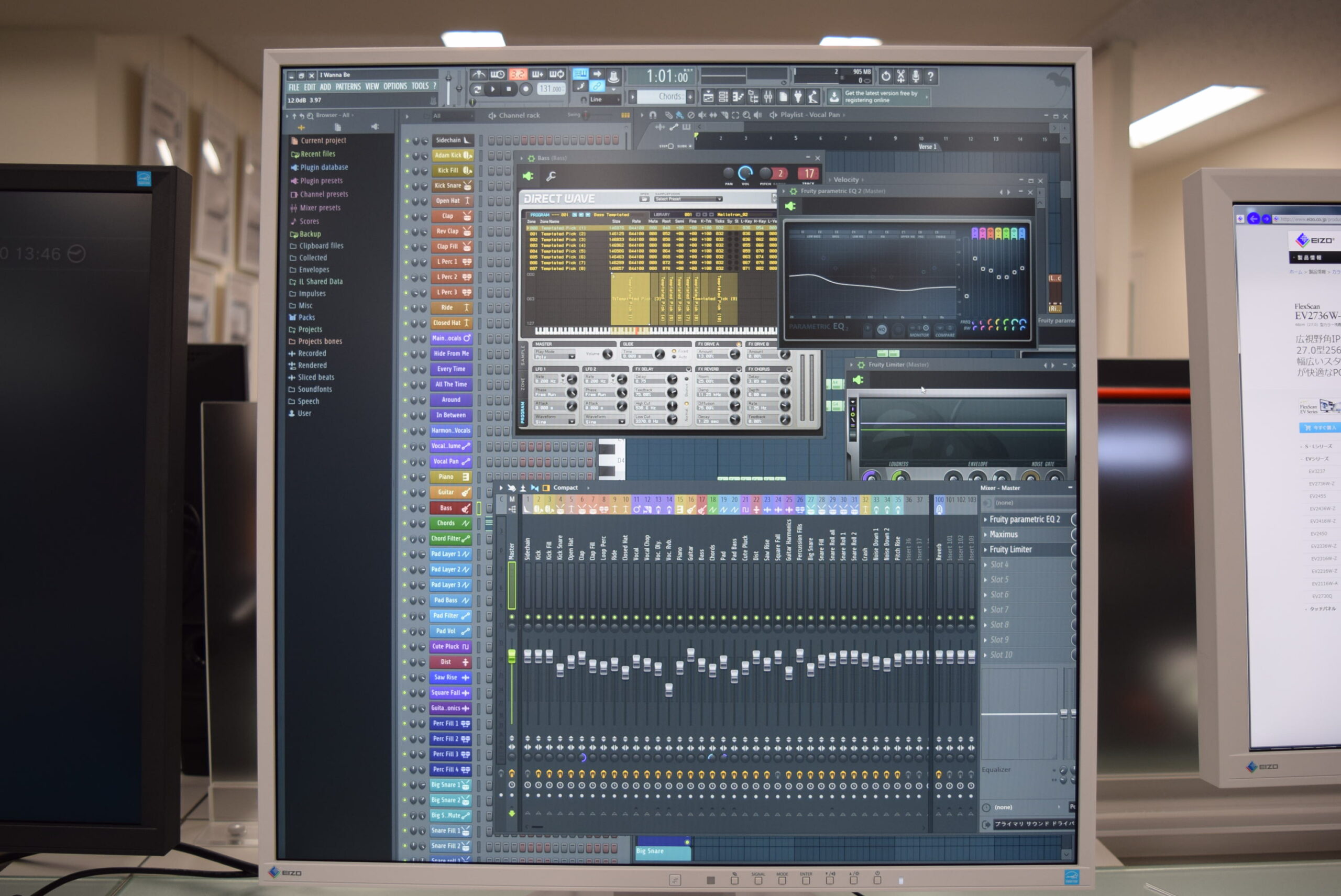Toggle the link note-to-controller chain icon

(x=597, y=87)
